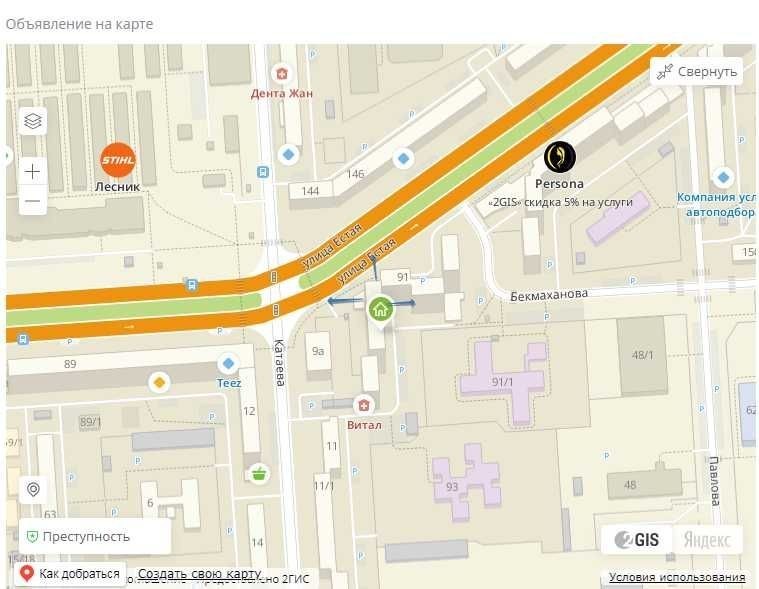Click the Teez blue diamond marker
Viewport: 759px width, 589px height.
(x=228, y=363)
